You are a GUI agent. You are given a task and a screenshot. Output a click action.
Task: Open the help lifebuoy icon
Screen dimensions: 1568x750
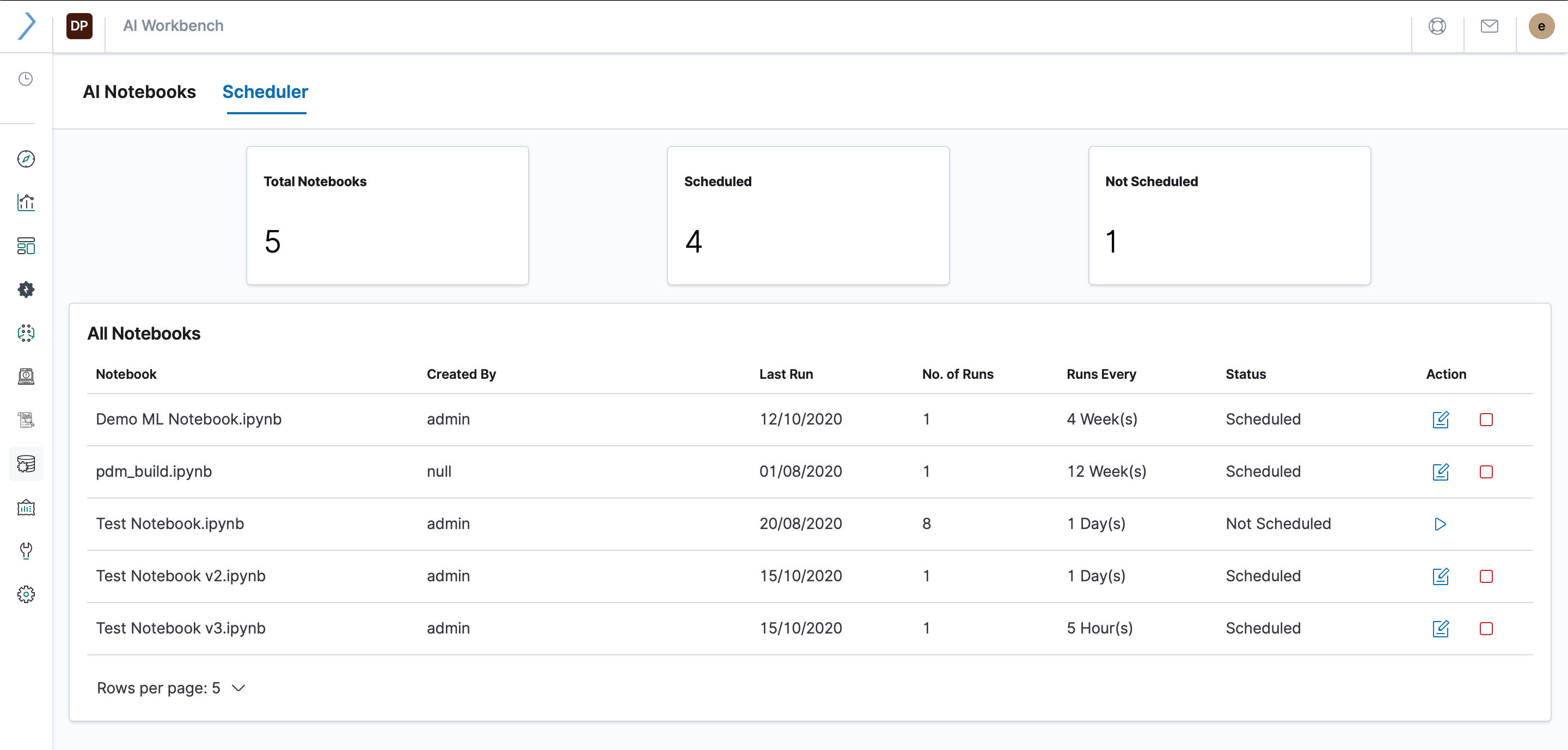pos(1437,26)
